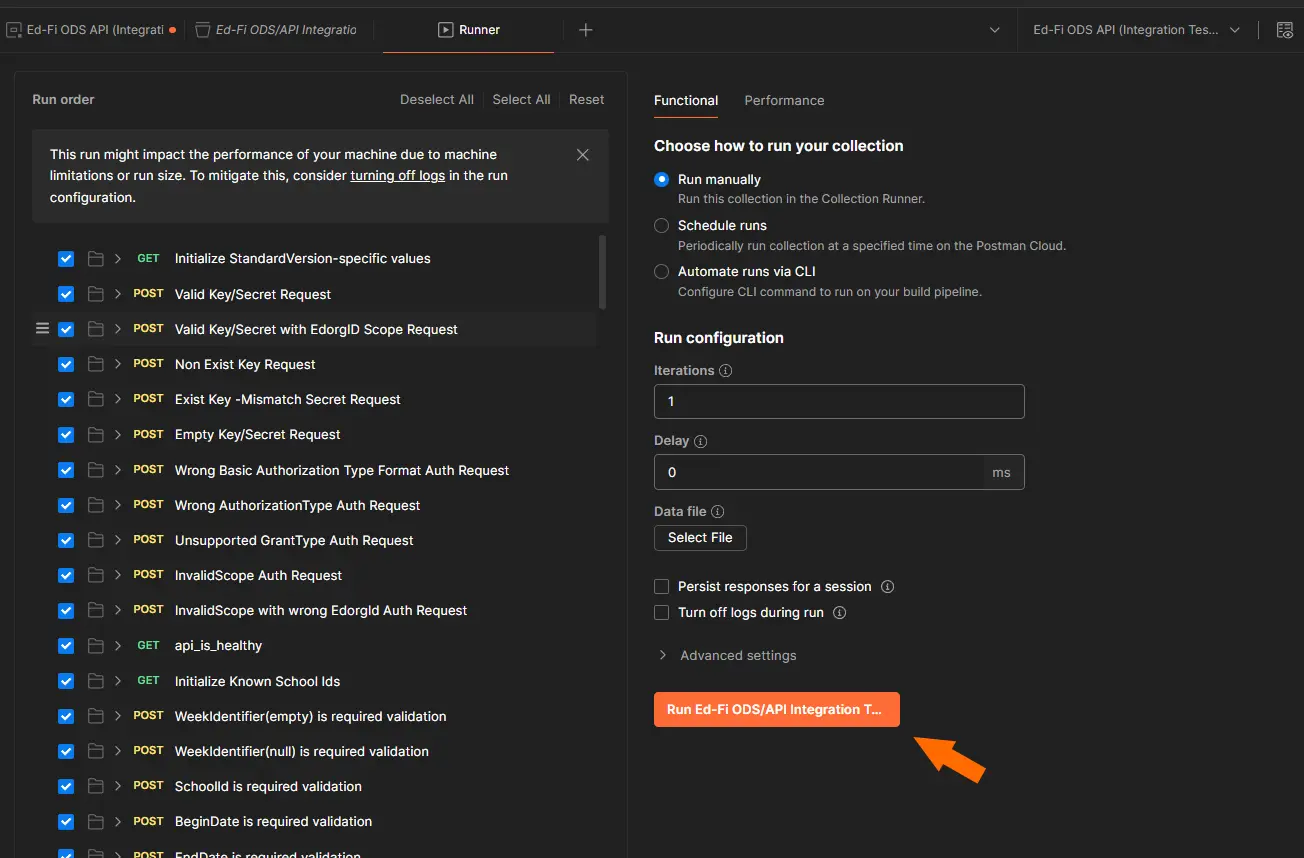Screen dimensions: 1304x858
Task: Click folder icon of BeginDate is required validation
Action: pyautogui.click(x=95, y=822)
